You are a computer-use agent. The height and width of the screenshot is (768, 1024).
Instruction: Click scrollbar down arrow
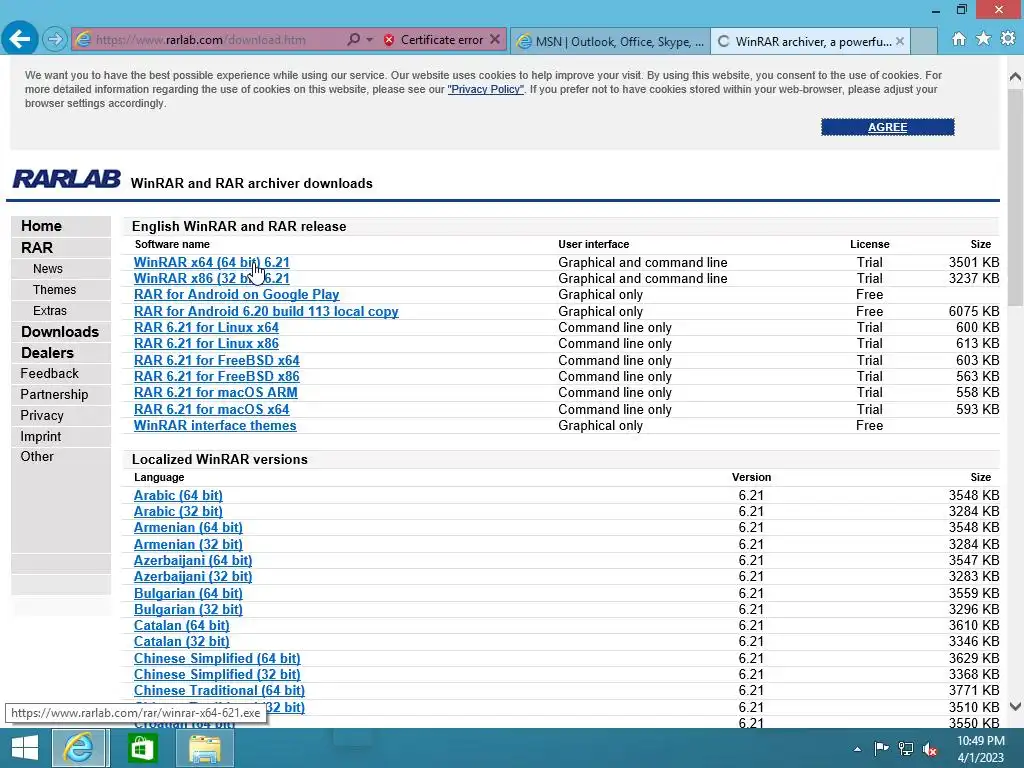tap(1015, 707)
